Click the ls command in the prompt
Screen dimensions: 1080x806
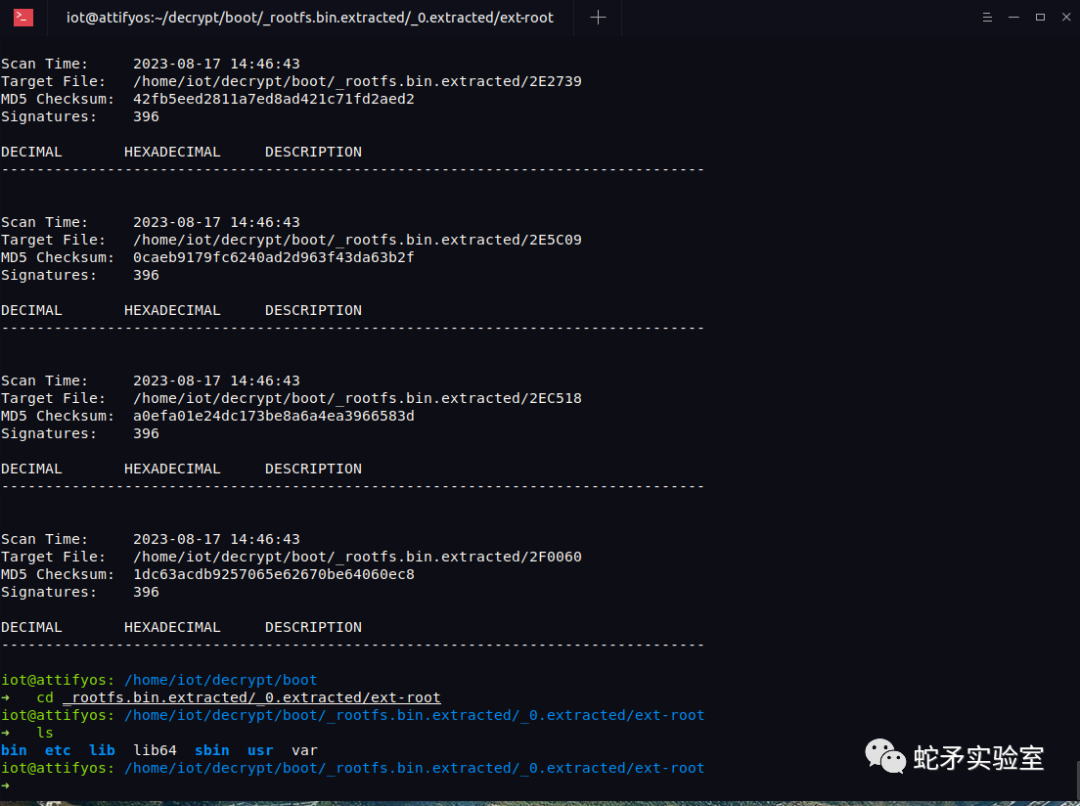coord(44,732)
